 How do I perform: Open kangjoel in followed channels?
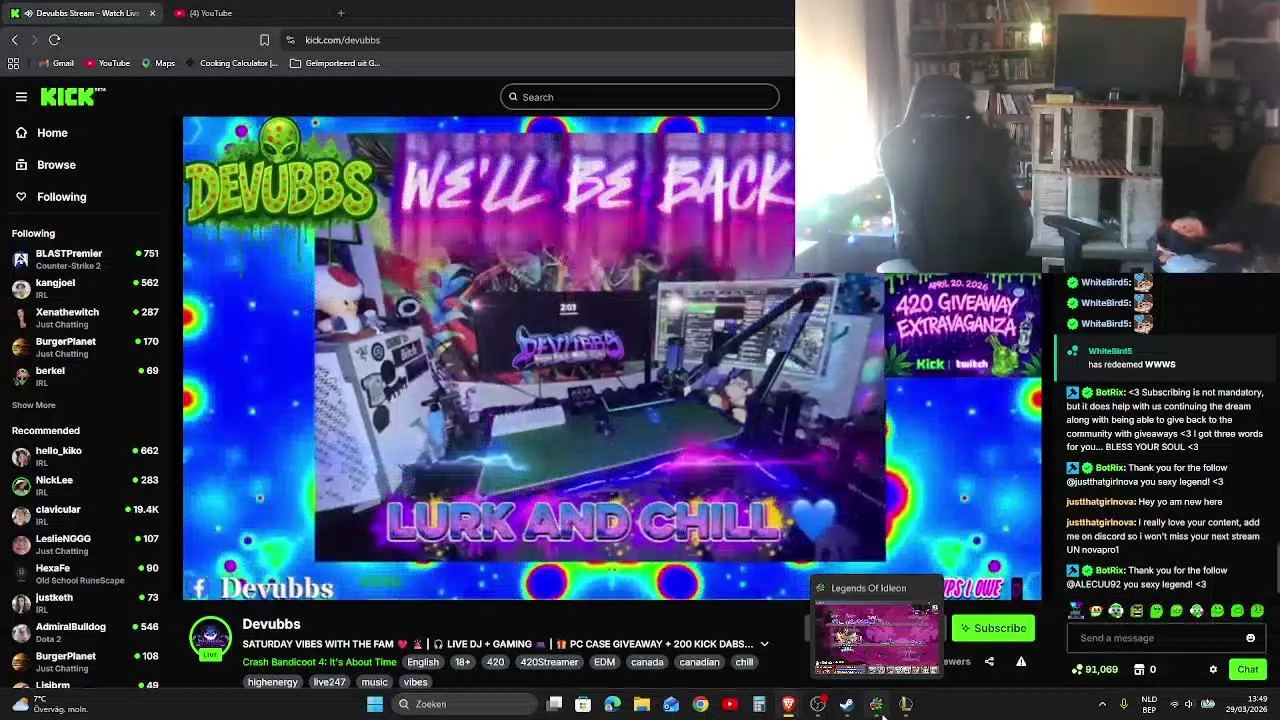[85, 288]
